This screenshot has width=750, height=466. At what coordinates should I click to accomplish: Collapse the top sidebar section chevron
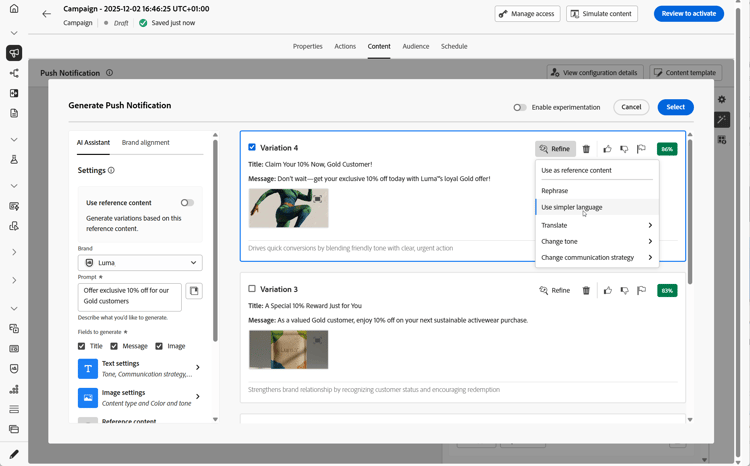tap(14, 33)
